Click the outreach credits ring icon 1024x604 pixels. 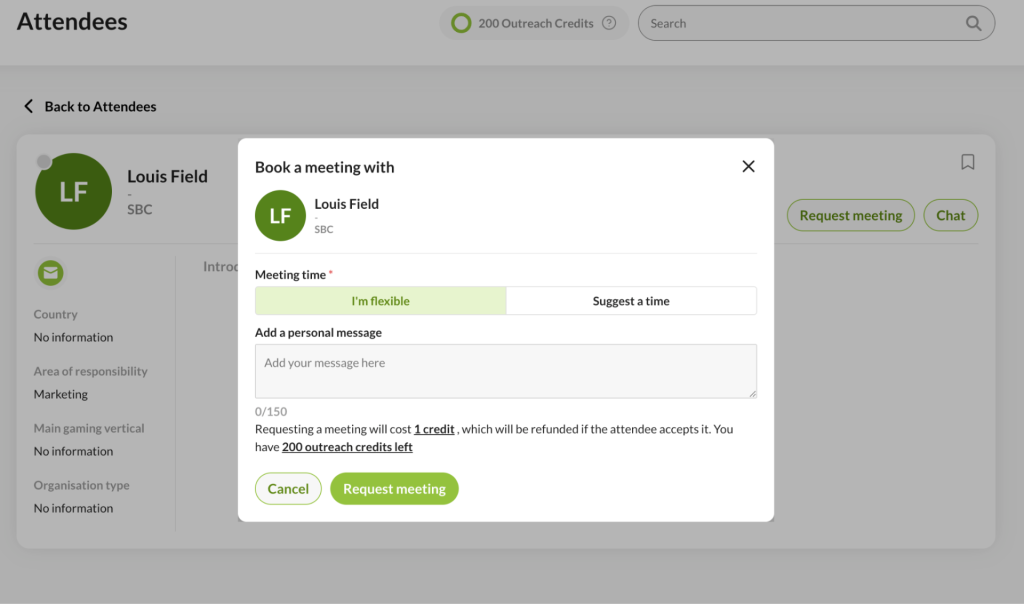coord(461,24)
